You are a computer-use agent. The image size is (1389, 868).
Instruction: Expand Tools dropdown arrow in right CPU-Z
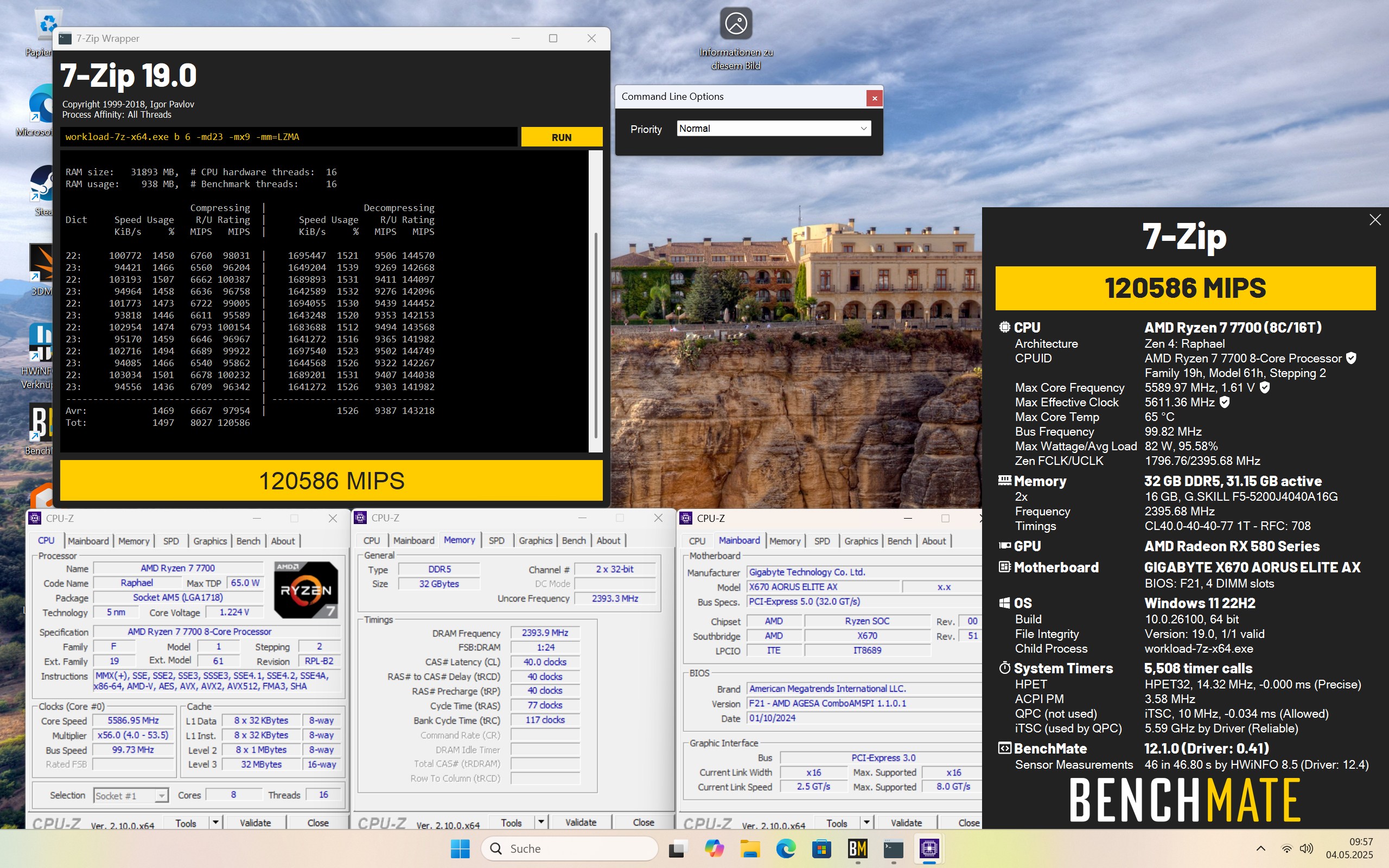click(866, 822)
